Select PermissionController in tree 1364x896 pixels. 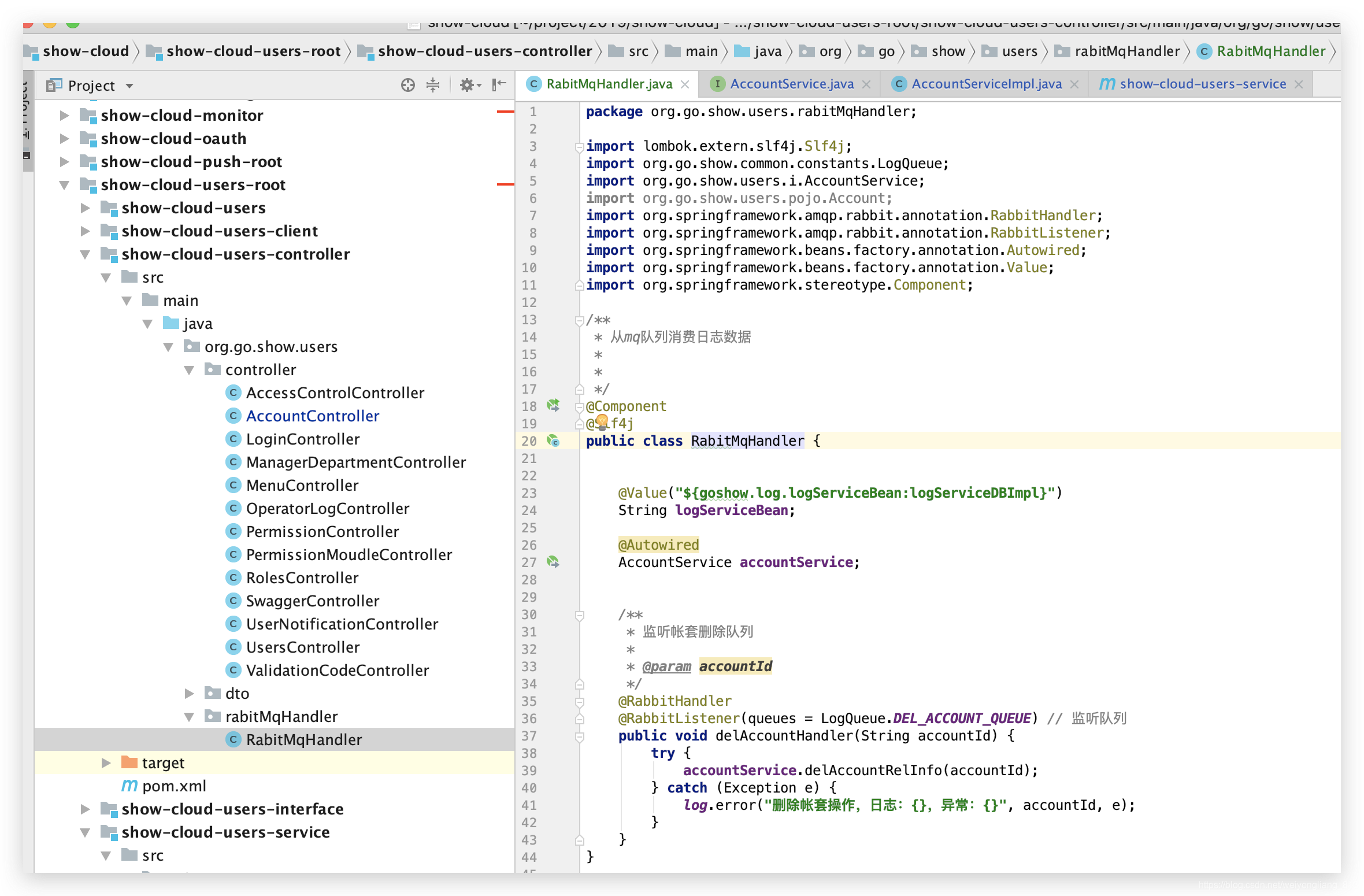pos(323,532)
